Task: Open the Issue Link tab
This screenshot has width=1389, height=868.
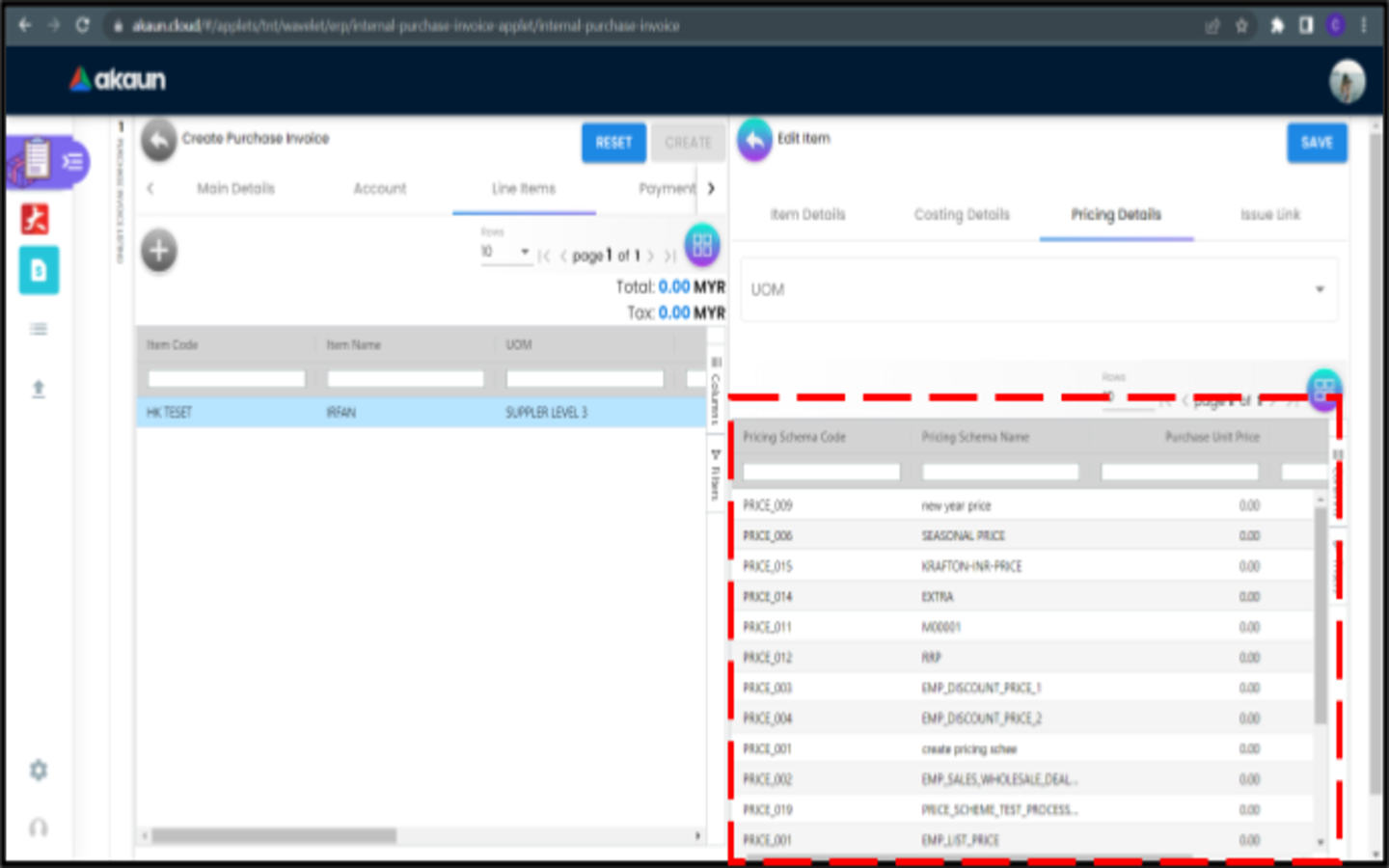Action: tap(1269, 215)
